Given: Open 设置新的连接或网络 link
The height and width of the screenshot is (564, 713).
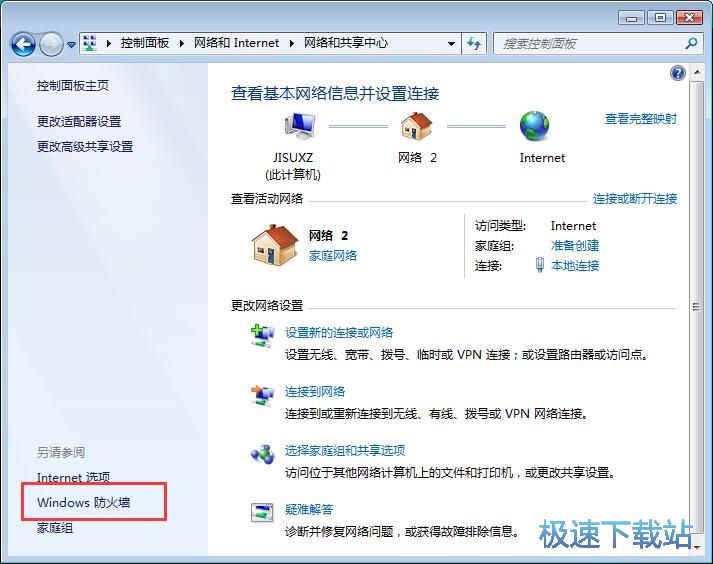Looking at the screenshot, I should (x=339, y=332).
